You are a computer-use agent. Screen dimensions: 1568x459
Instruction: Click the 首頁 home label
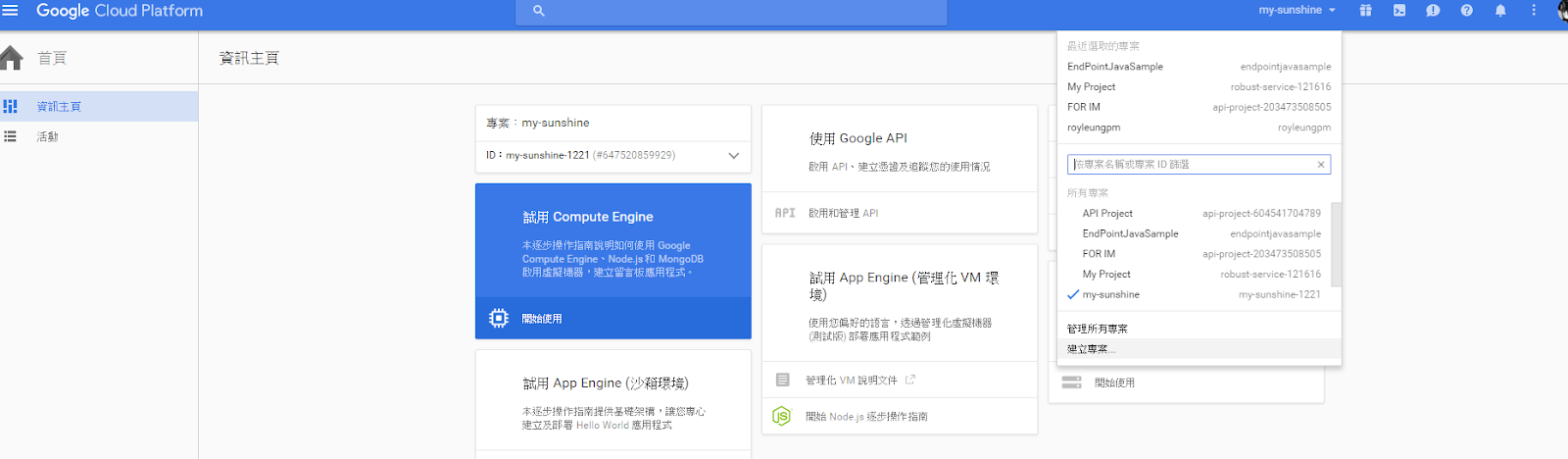(52, 58)
